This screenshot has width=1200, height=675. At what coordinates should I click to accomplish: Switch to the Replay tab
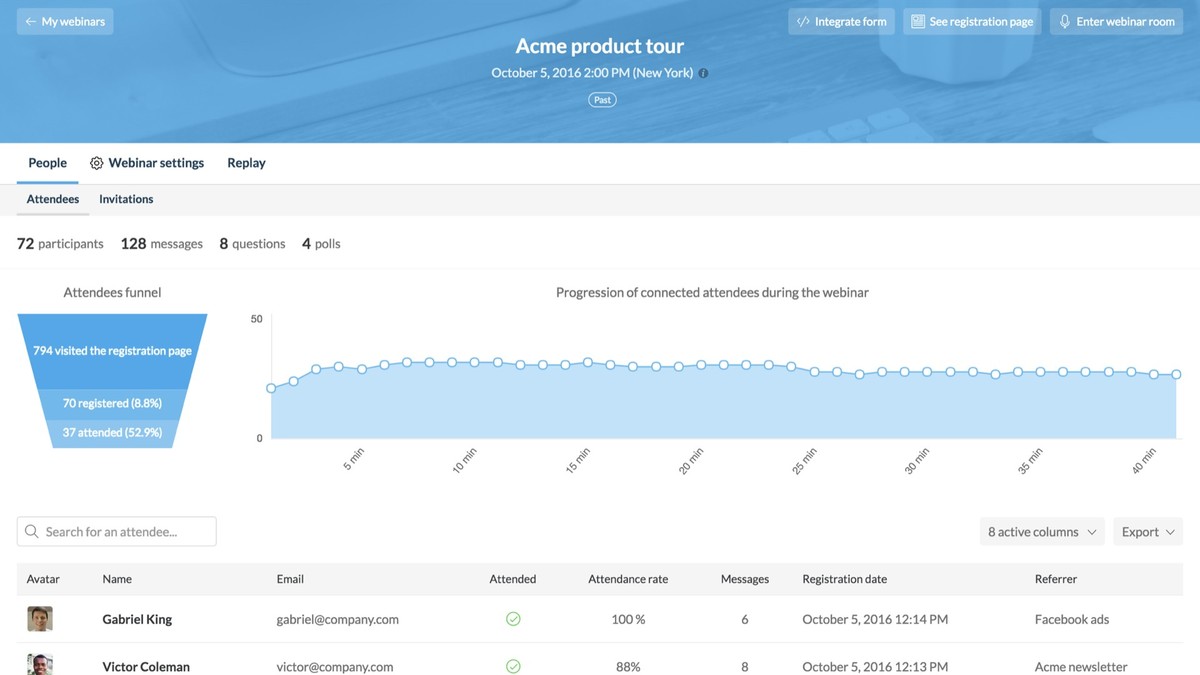pos(246,163)
